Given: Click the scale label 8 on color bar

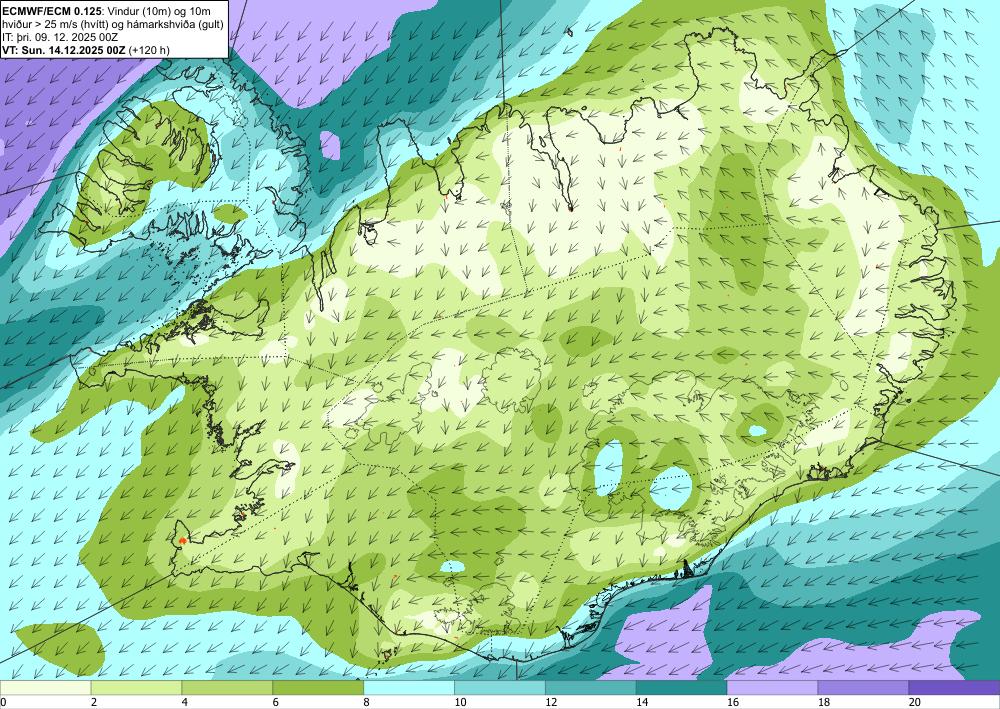Looking at the screenshot, I should [x=367, y=702].
